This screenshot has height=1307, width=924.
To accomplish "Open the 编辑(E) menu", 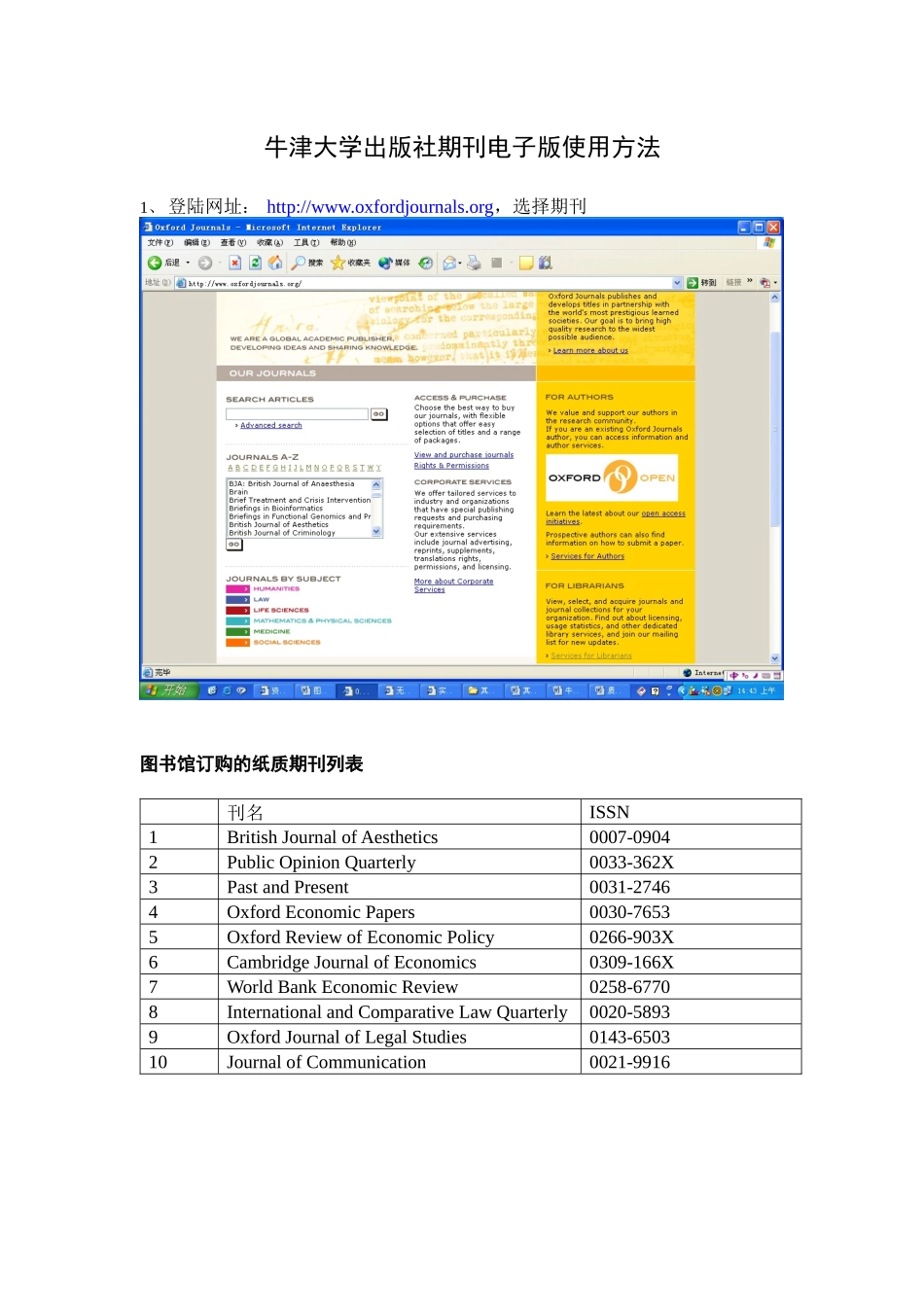I will (x=196, y=242).
